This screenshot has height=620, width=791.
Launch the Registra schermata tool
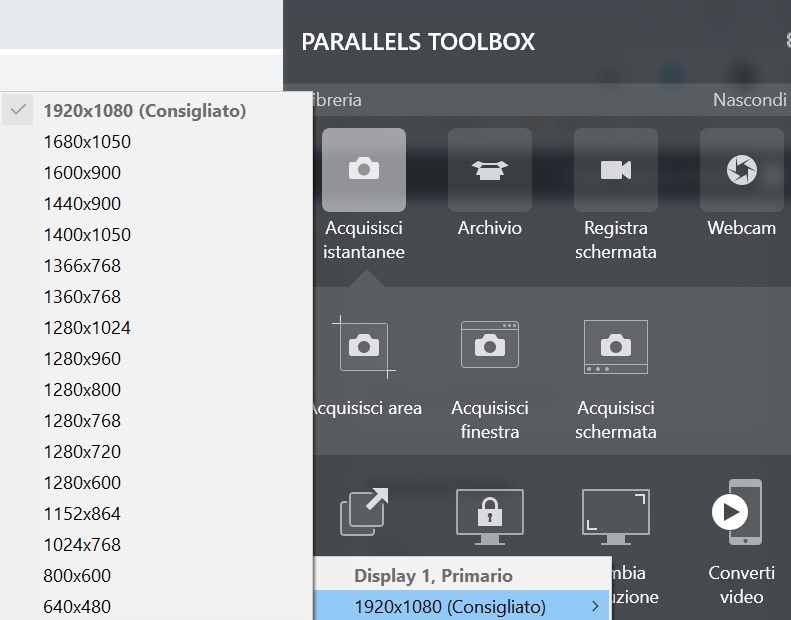(x=616, y=170)
